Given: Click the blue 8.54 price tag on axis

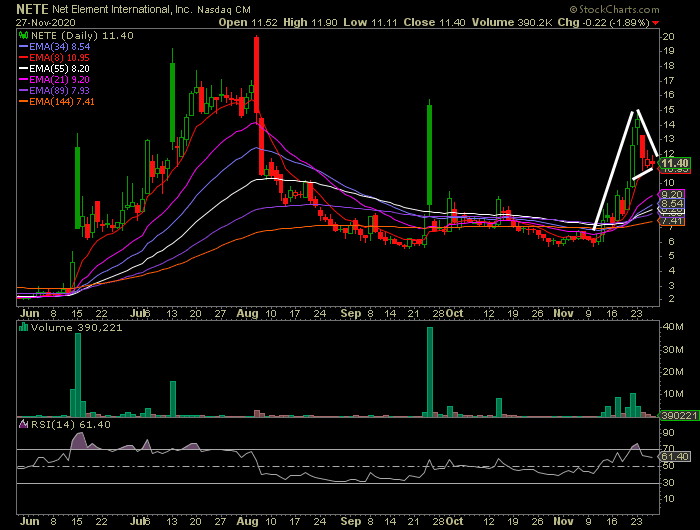Looking at the screenshot, I should 672,204.
